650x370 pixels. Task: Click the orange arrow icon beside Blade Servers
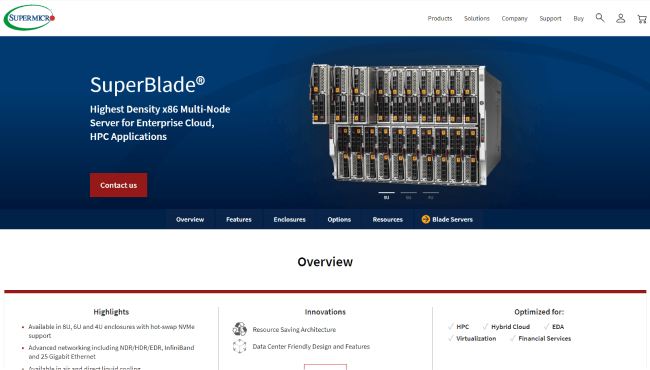pyautogui.click(x=426, y=219)
